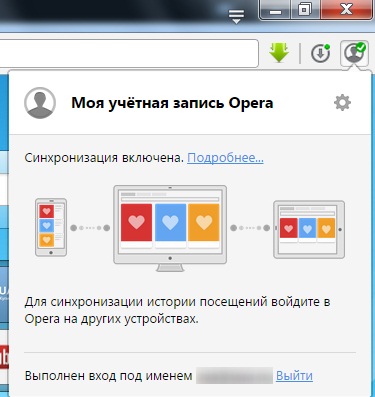This screenshot has width=375, height=397.
Task: Restore down the browser window
Action: 305,10
